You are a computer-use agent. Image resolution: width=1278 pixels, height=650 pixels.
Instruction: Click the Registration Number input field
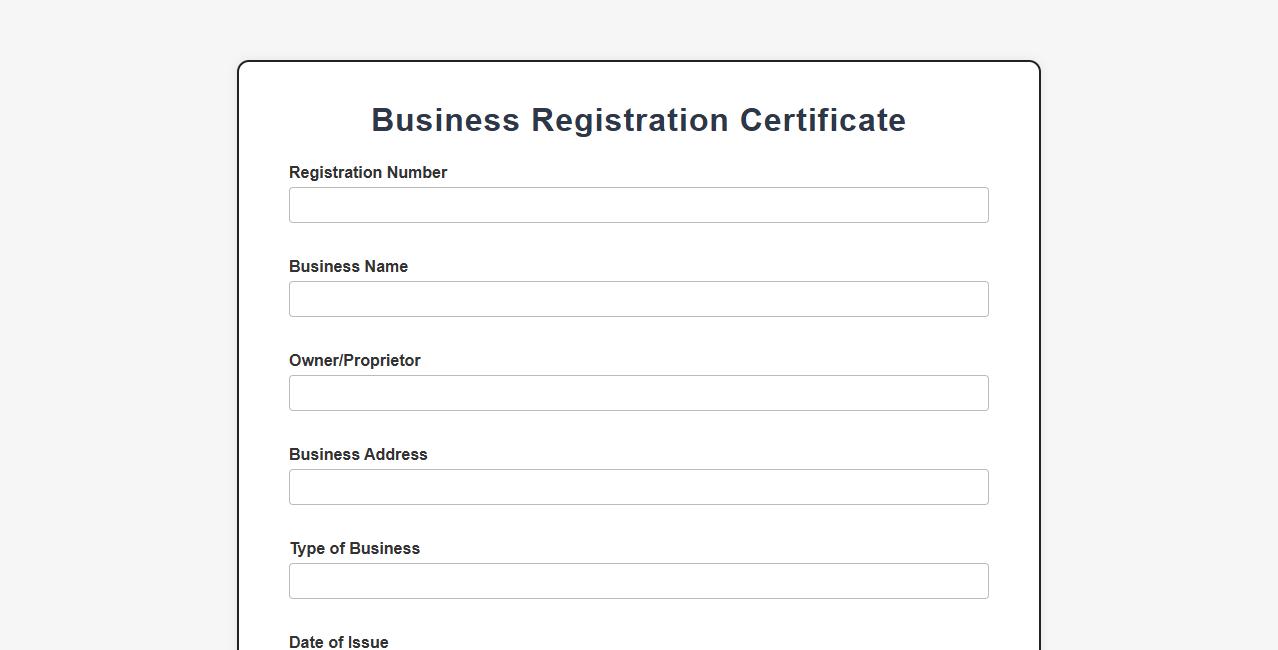coord(638,205)
